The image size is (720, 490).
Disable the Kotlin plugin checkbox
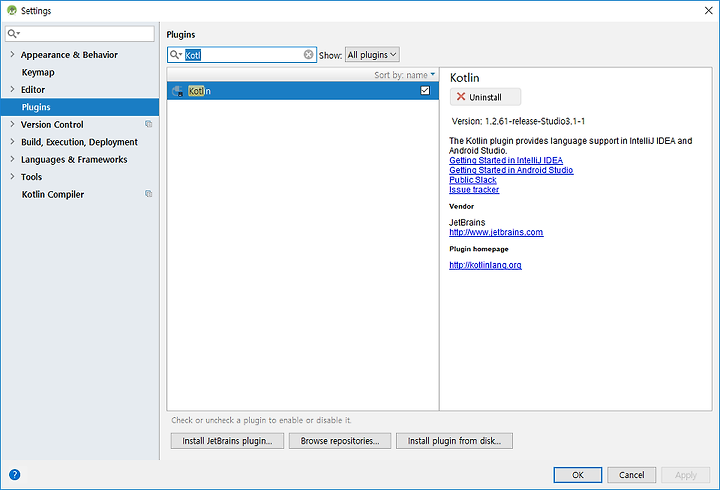coord(425,90)
